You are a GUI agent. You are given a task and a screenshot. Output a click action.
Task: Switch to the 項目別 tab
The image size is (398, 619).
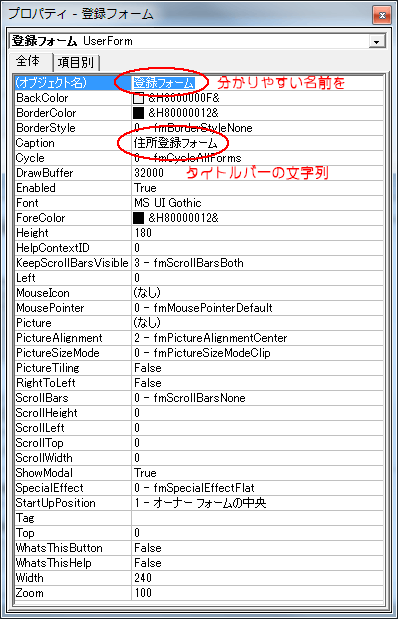point(75,62)
